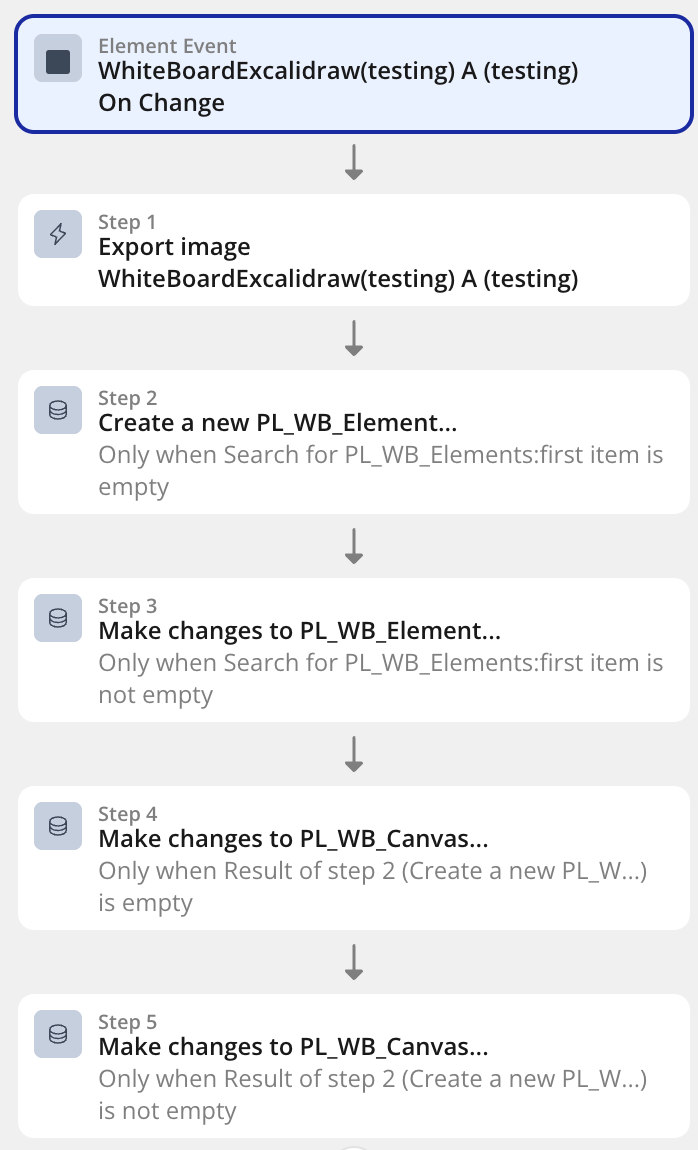
Task: Click arrow between Element Event and Step 1
Action: pos(354,162)
